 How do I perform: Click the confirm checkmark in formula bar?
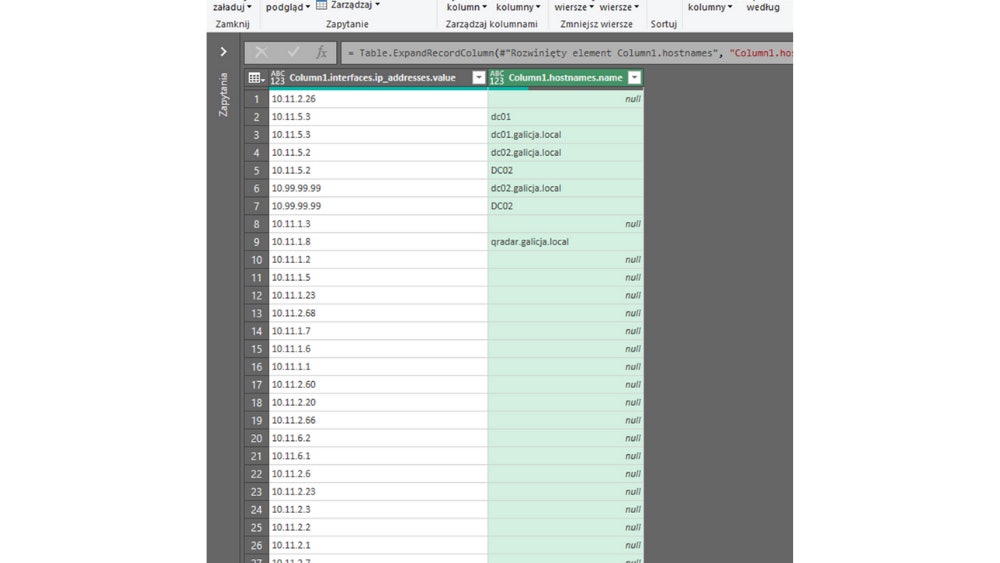tap(293, 52)
